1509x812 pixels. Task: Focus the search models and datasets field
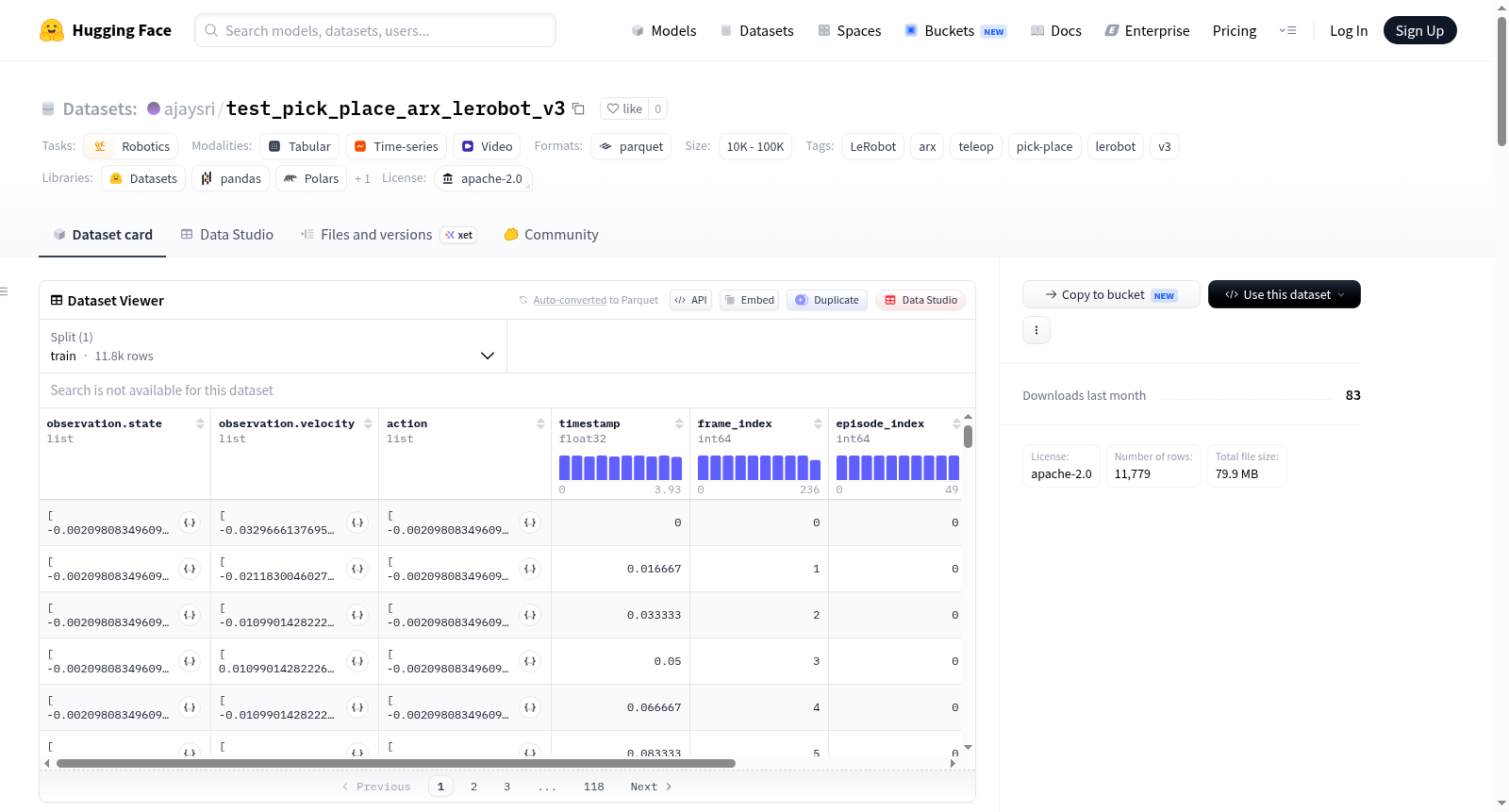click(x=375, y=30)
